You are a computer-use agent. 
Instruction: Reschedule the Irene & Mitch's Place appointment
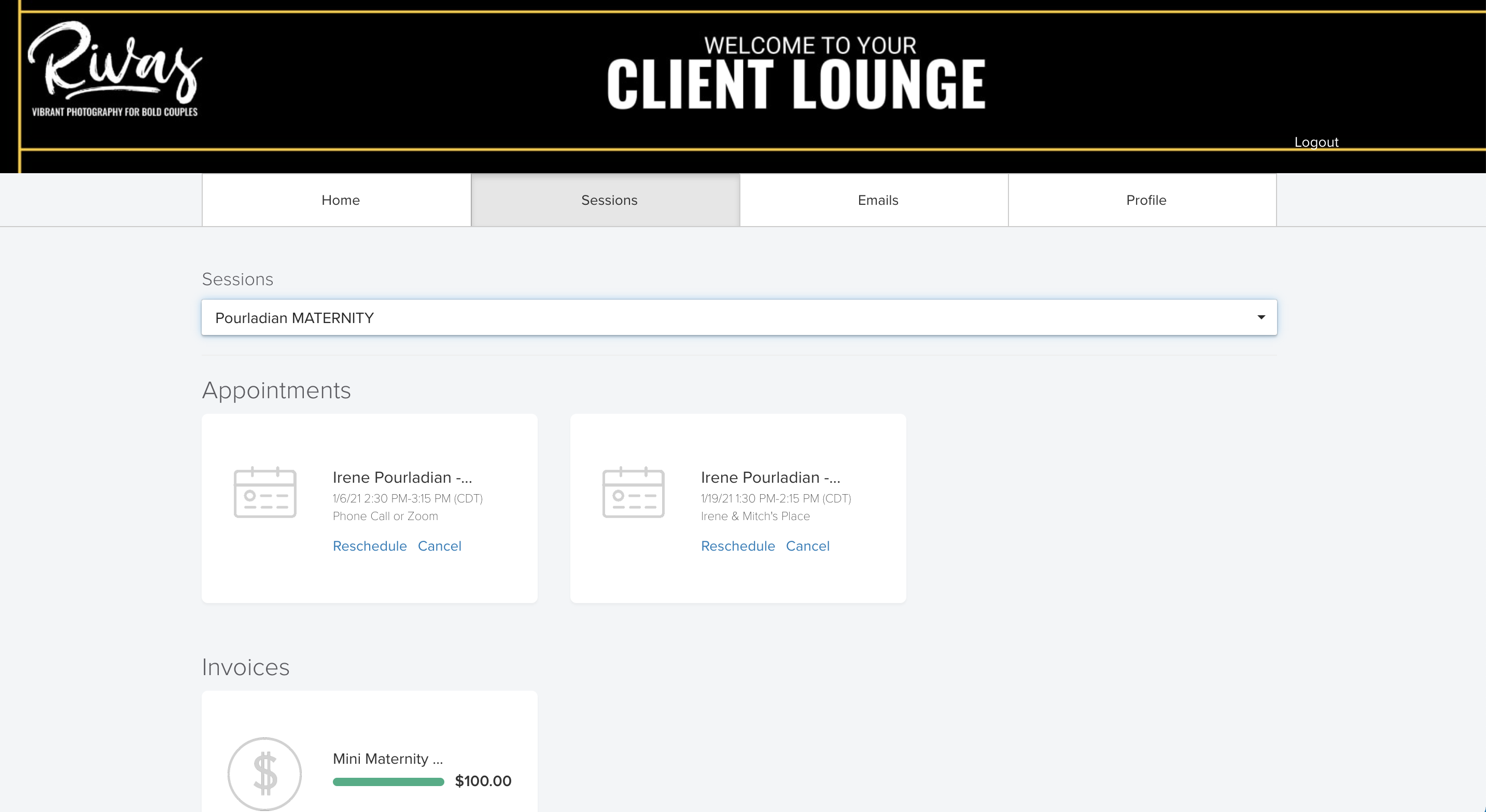pos(737,545)
